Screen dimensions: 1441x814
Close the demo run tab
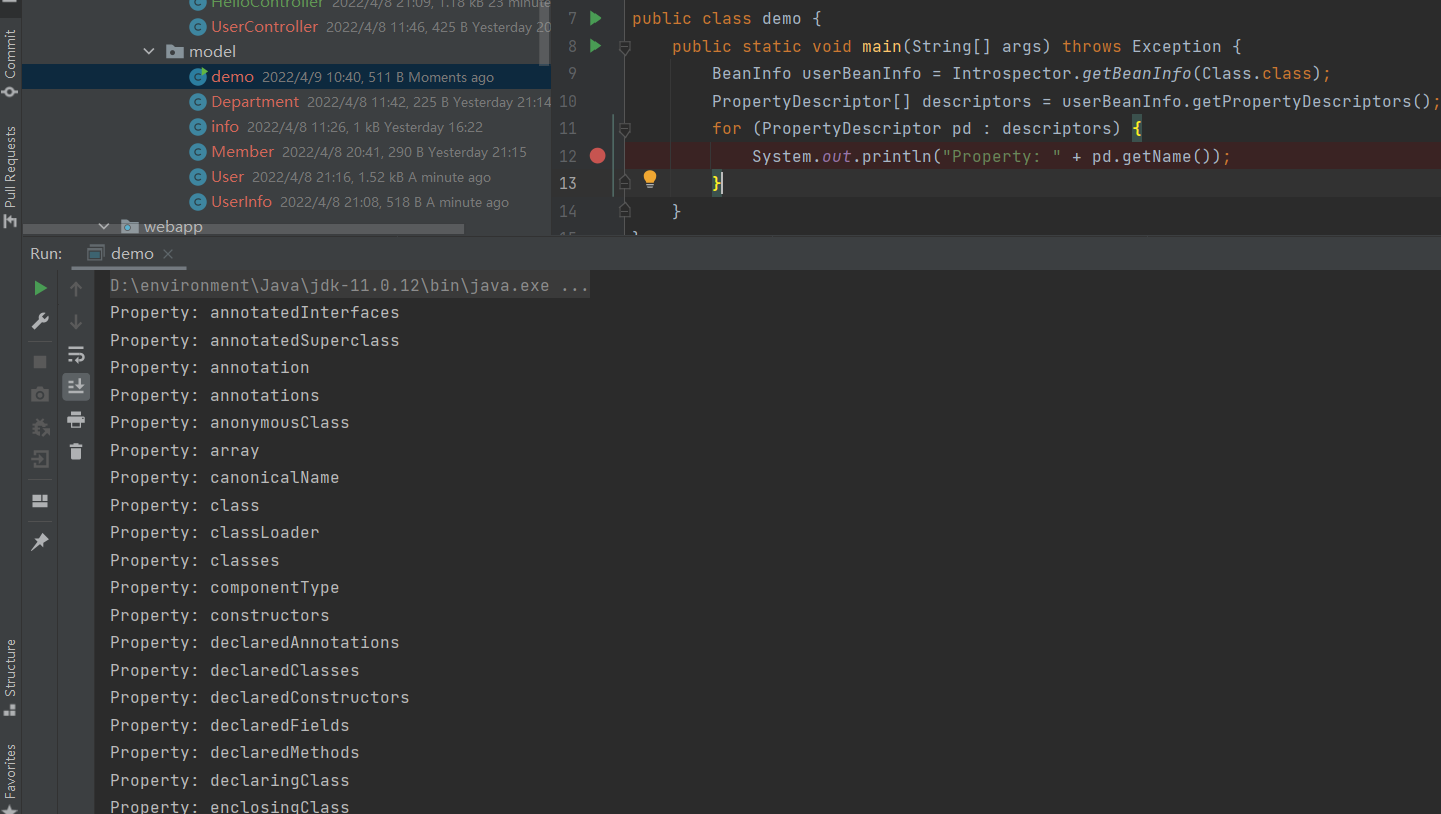pyautogui.click(x=168, y=254)
